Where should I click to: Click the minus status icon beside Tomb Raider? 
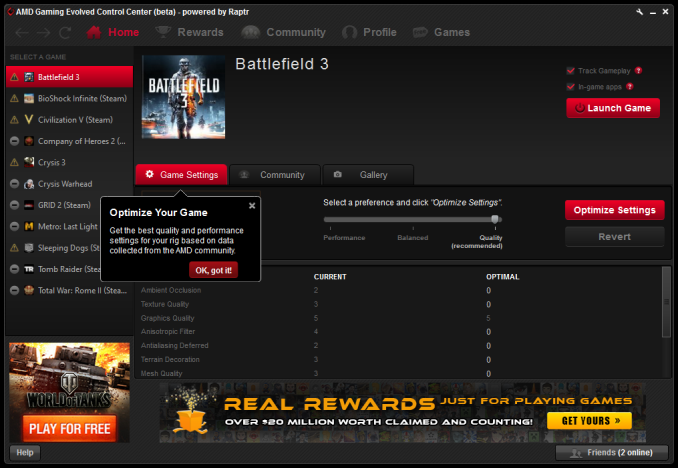[x=14, y=269]
